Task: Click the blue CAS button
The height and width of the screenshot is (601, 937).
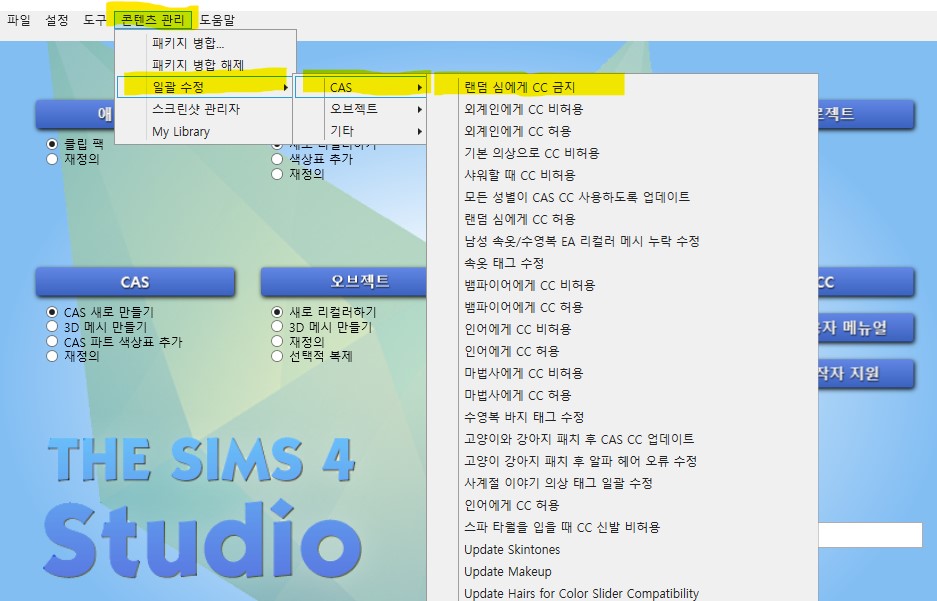Action: pyautogui.click(x=135, y=282)
